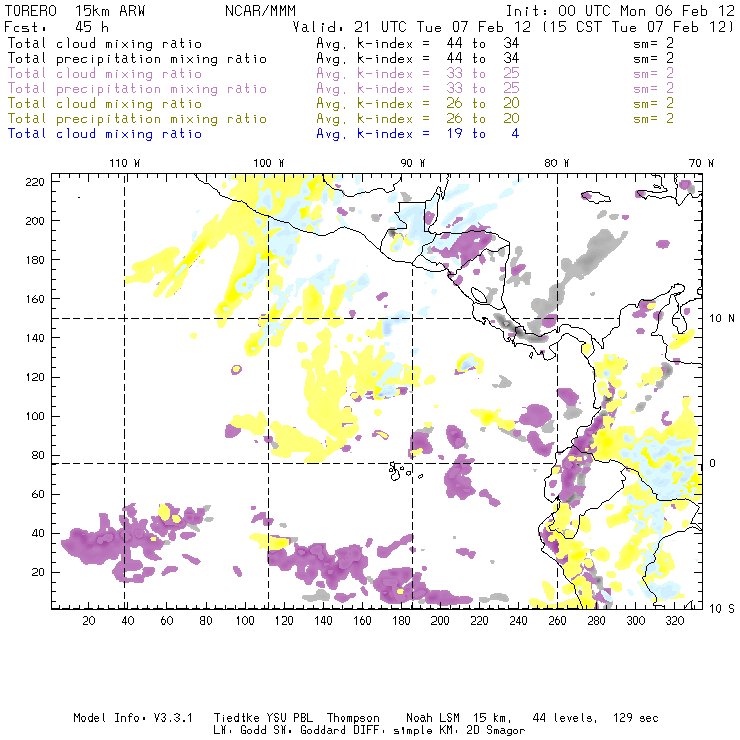Click the "100 W" longitude label
740x740 pixels.
pyautogui.click(x=269, y=163)
